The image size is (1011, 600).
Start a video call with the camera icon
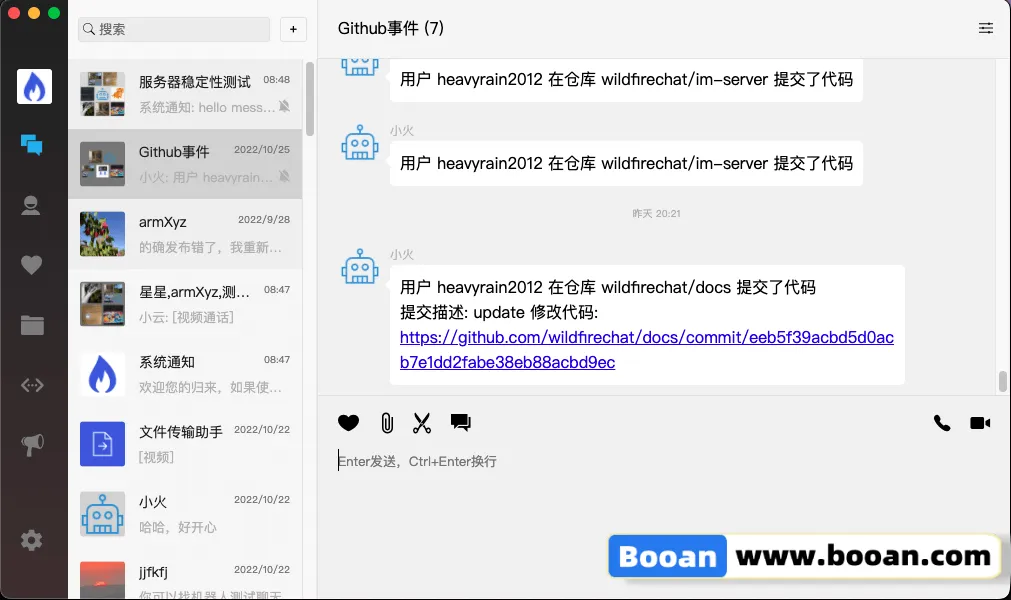tap(980, 423)
